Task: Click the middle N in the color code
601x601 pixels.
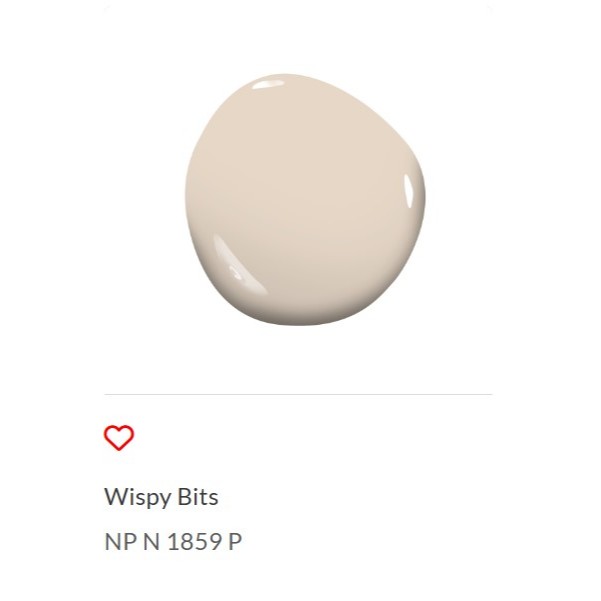Action: pos(151,542)
